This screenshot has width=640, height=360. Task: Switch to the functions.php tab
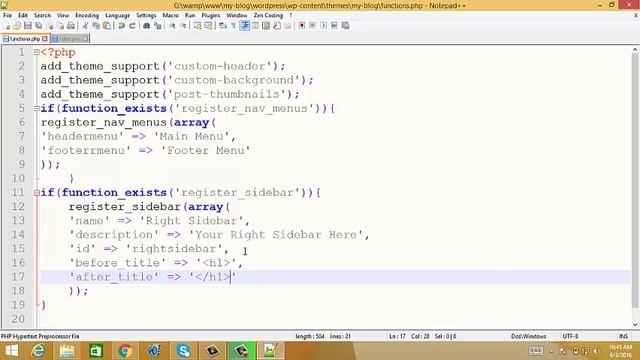click(24, 39)
